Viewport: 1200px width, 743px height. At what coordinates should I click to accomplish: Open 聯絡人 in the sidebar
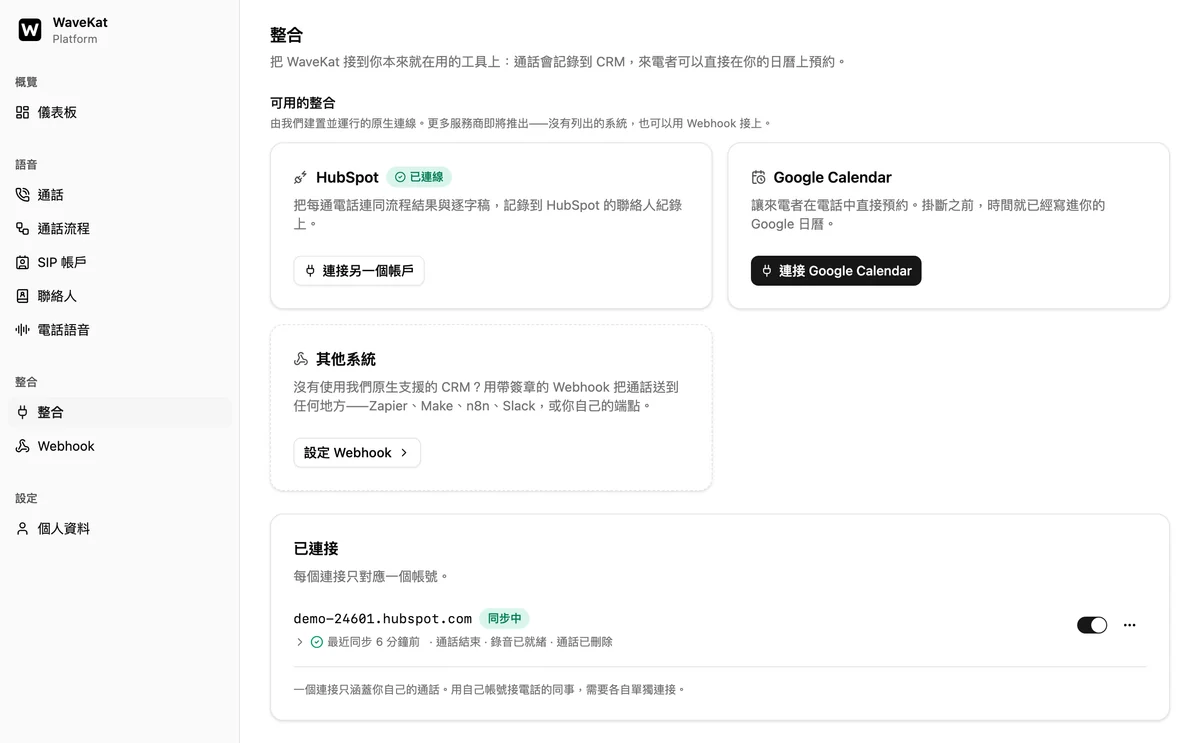(x=120, y=296)
